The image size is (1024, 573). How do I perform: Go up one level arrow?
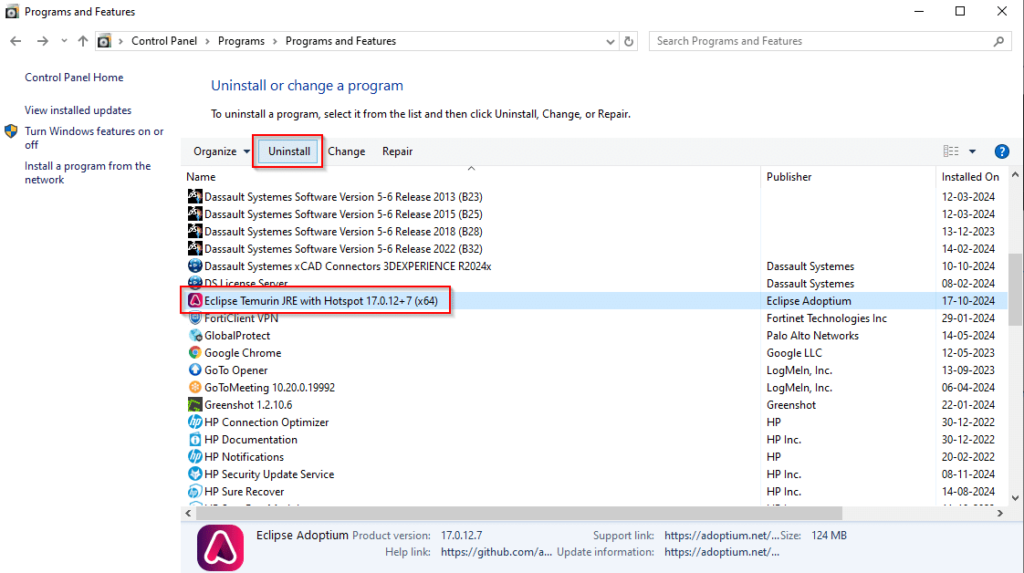tap(83, 41)
